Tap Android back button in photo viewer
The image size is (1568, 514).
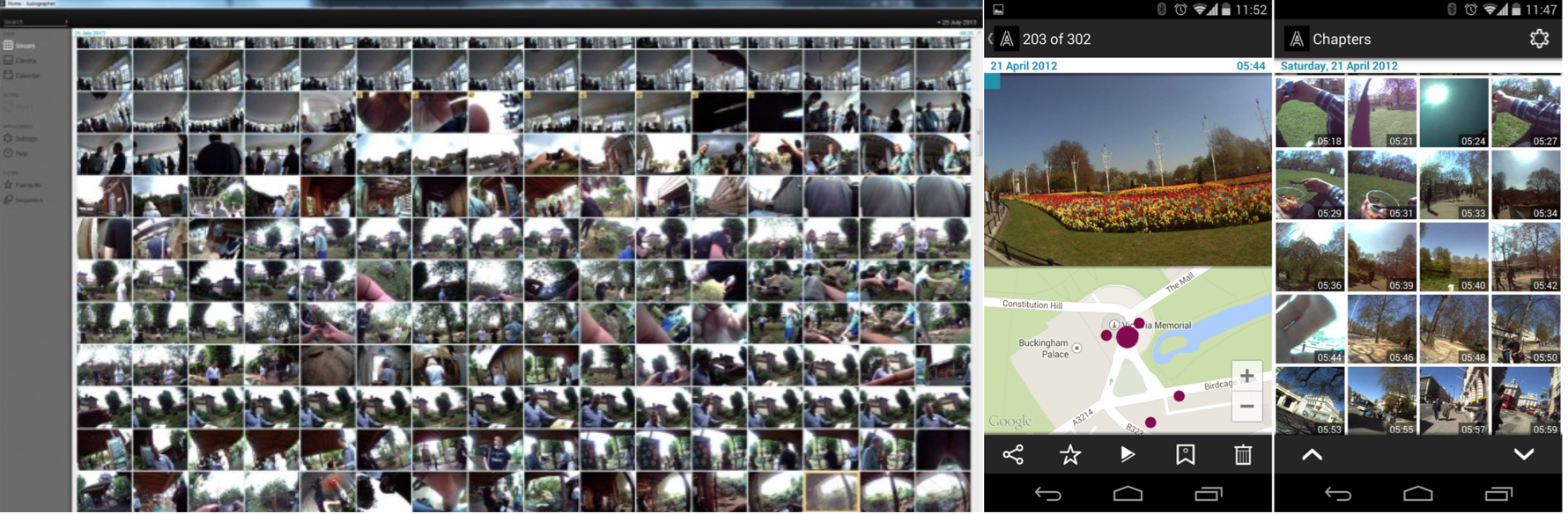tap(1047, 494)
